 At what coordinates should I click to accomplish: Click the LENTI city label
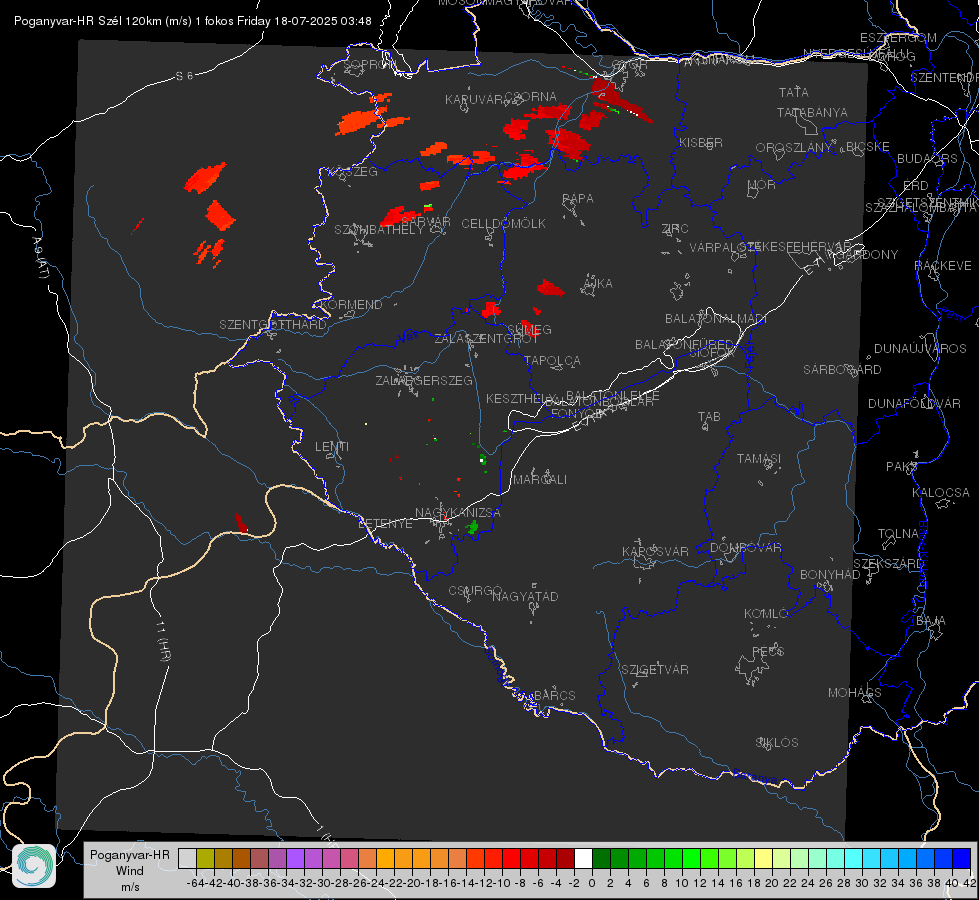pos(332,447)
